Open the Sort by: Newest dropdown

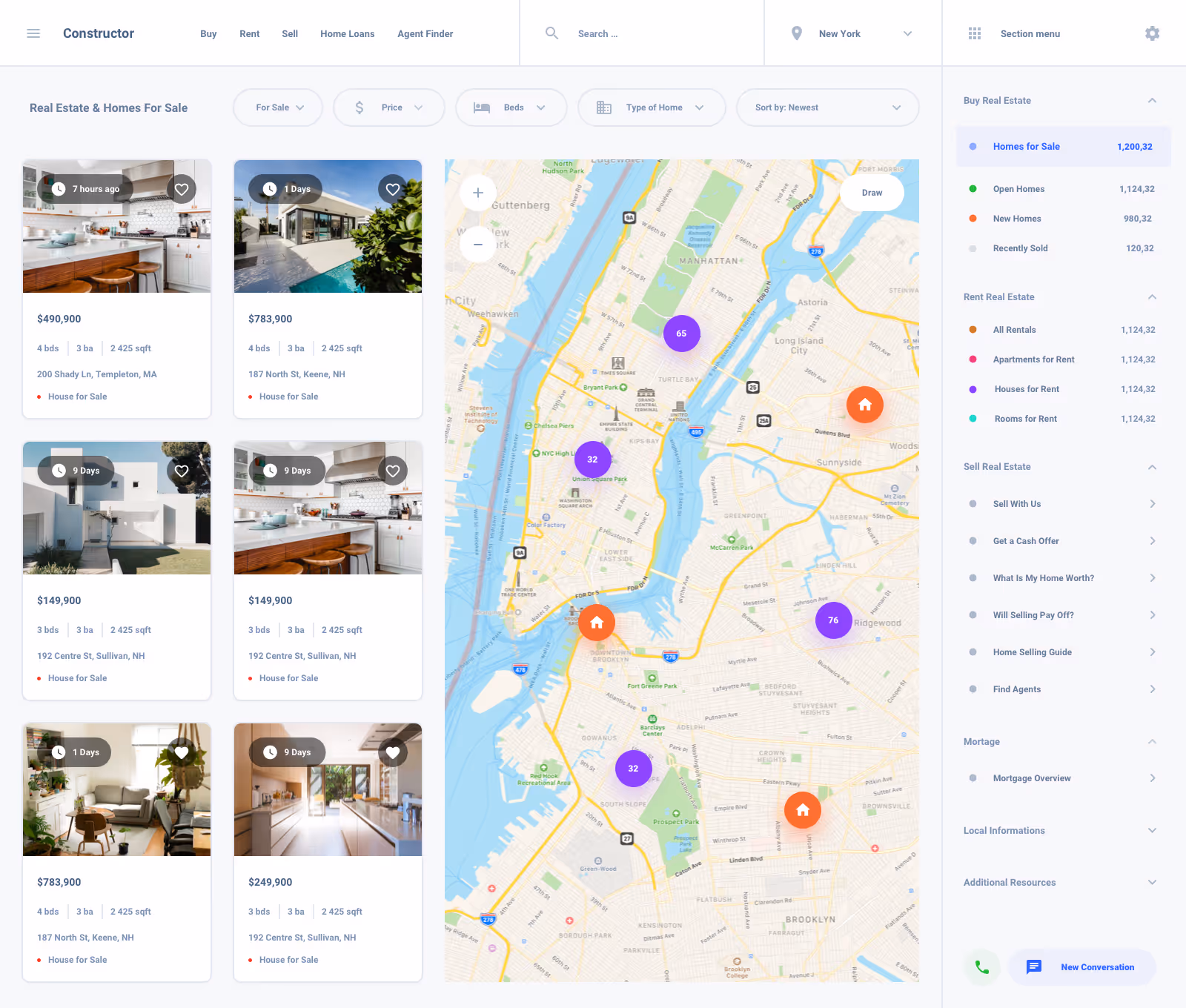click(x=827, y=107)
